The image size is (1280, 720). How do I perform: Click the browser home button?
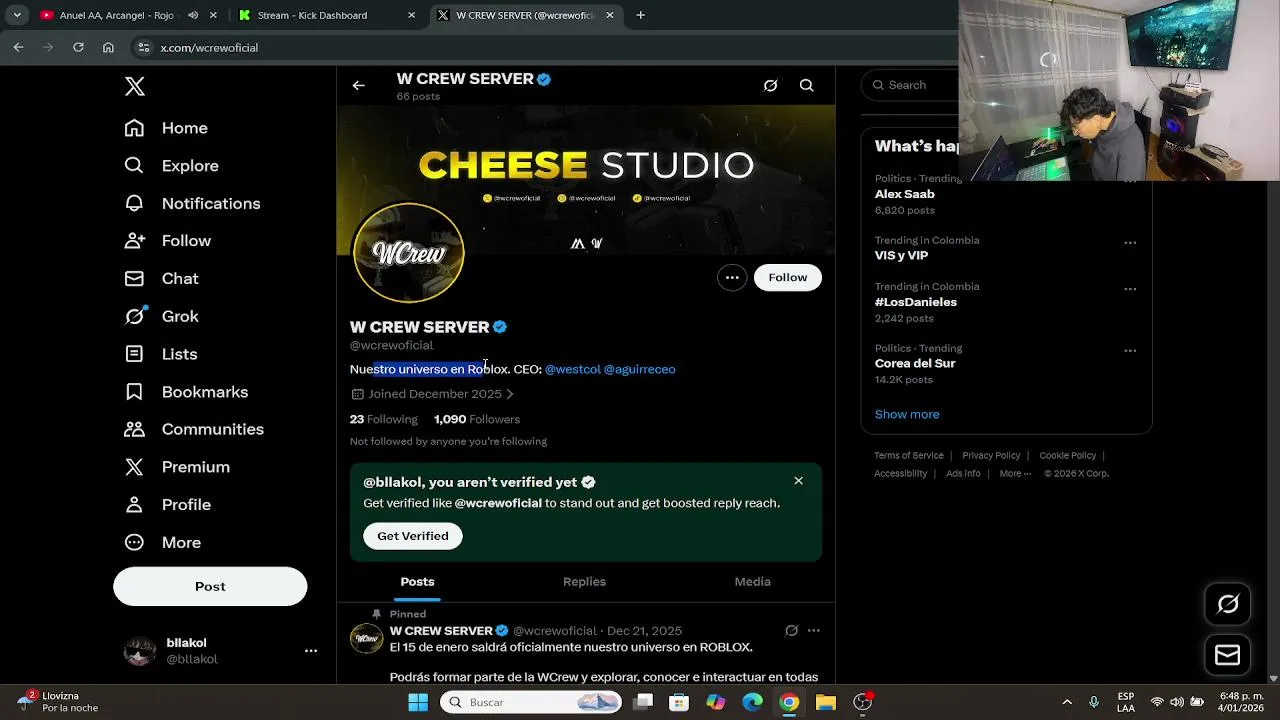(108, 47)
